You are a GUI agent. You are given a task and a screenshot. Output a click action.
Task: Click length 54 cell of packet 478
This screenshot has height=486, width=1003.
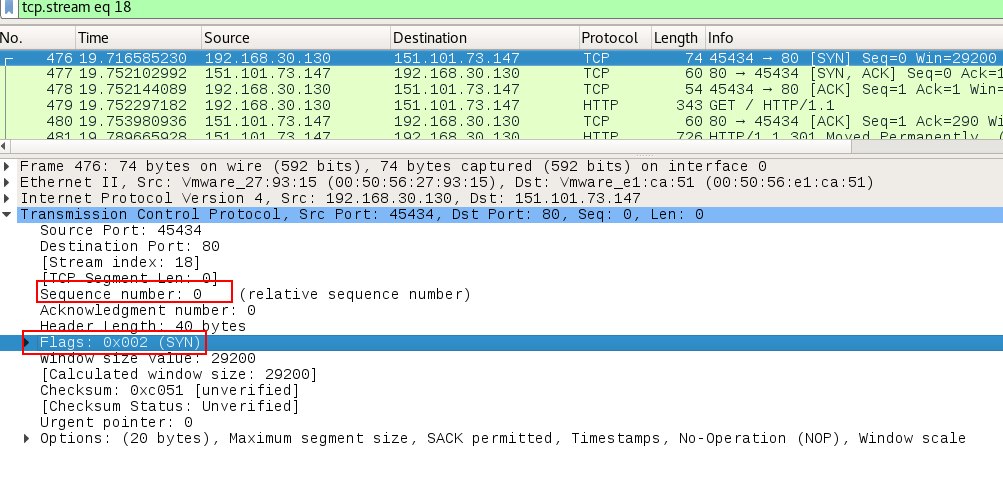pyautogui.click(x=693, y=90)
